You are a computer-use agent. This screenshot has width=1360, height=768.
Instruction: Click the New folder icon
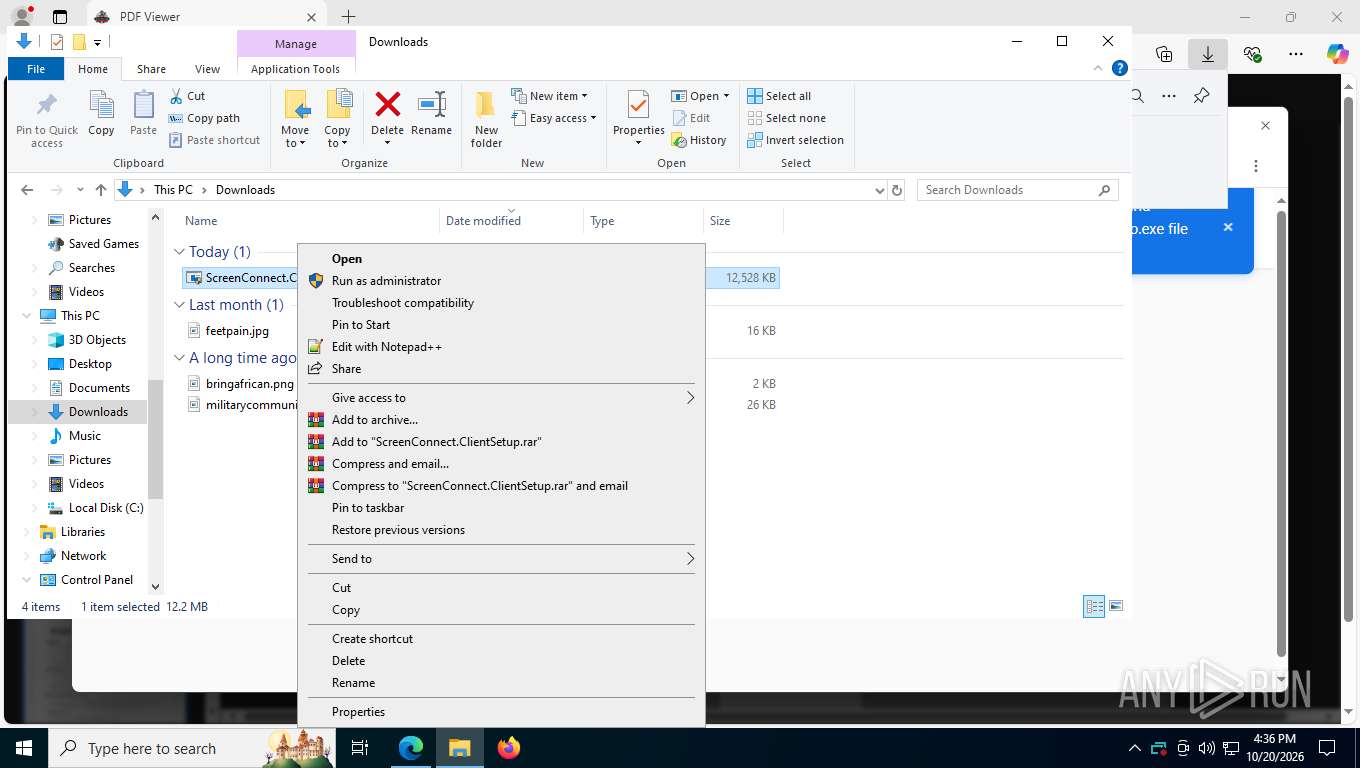coord(486,104)
